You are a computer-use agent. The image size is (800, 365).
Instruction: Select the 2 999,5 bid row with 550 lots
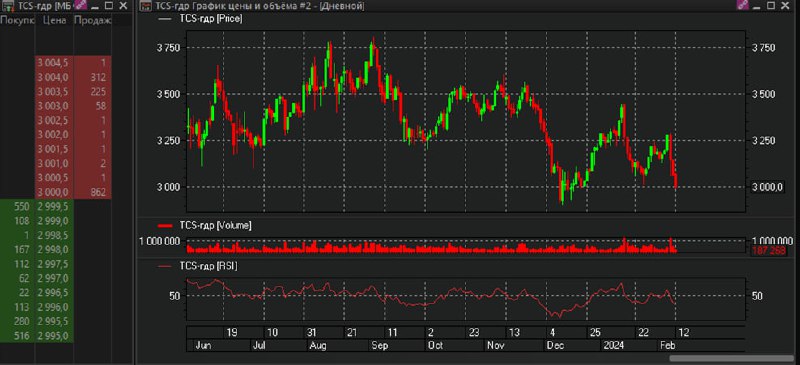(56, 206)
